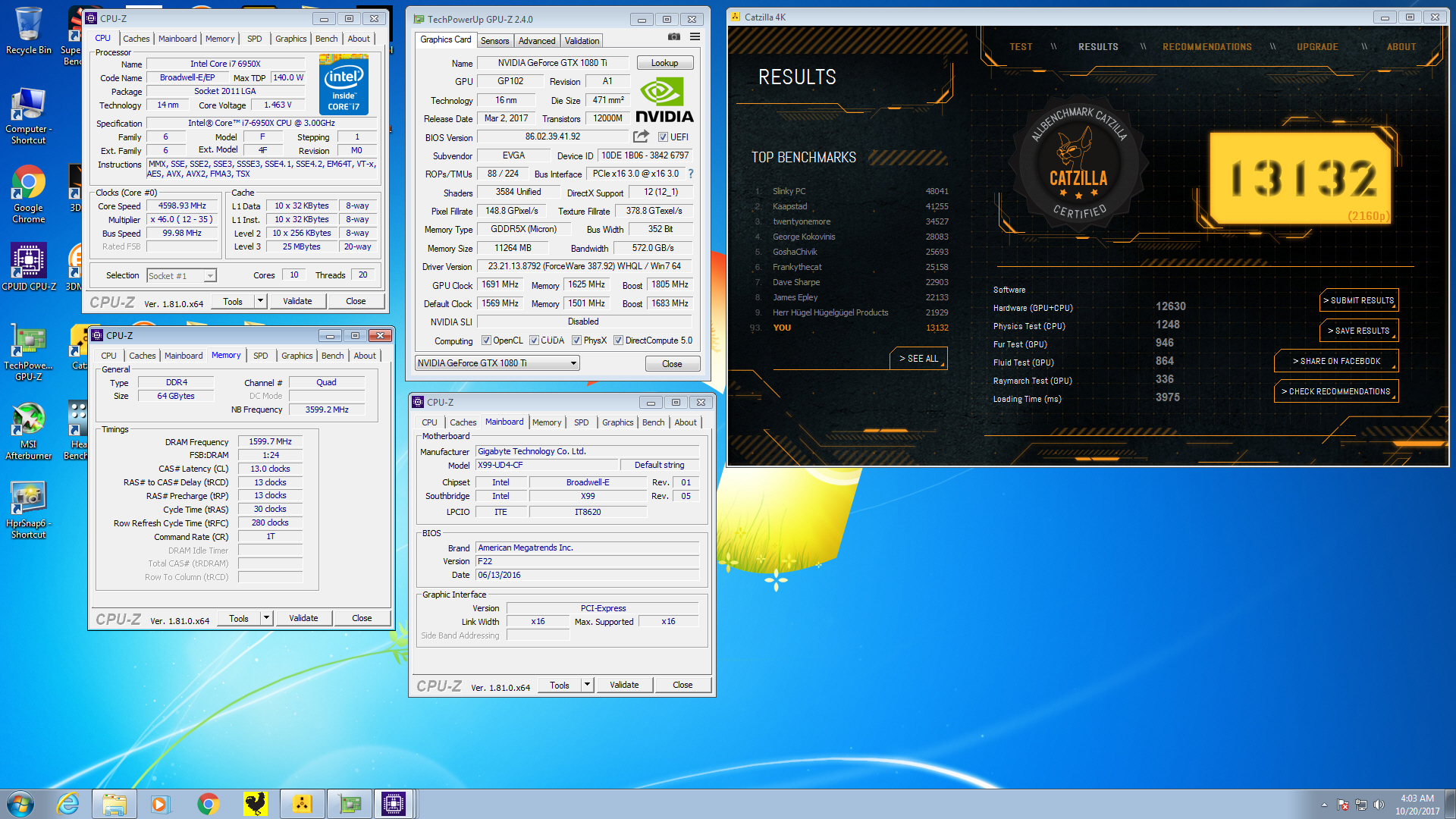Click the BIOS share/export arrow icon
The width and height of the screenshot is (1456, 819).
point(641,136)
